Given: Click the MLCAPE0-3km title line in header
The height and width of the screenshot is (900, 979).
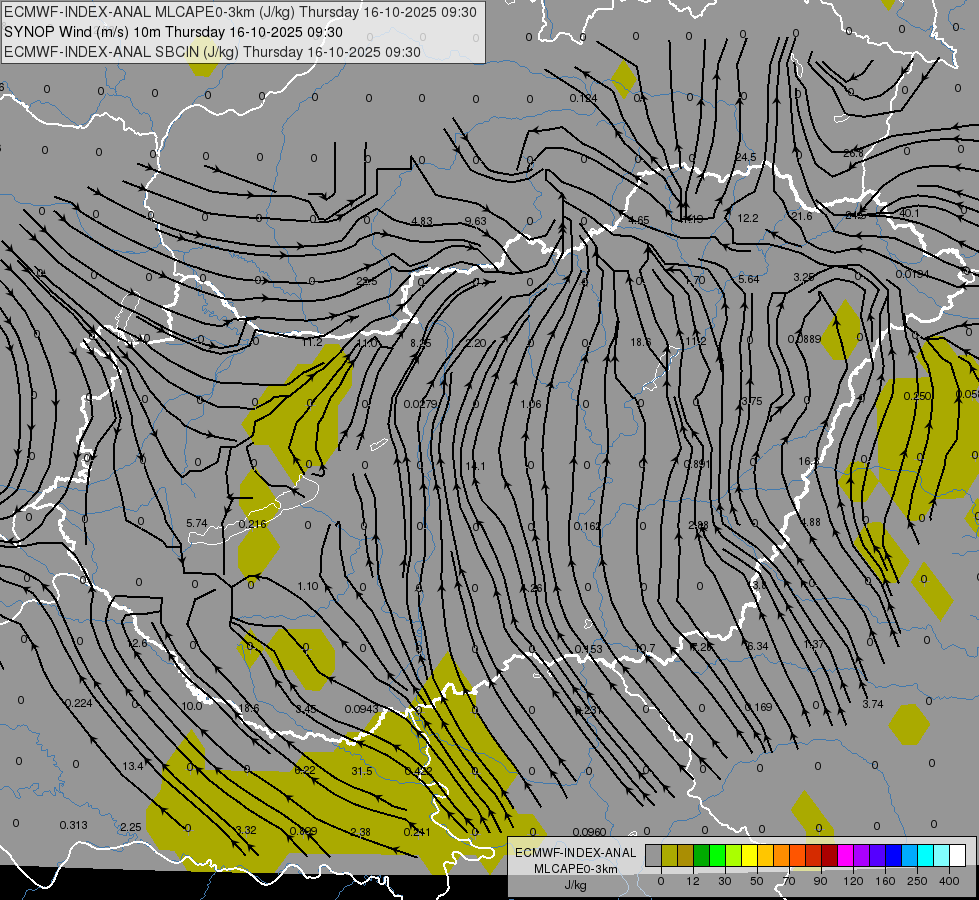Looking at the screenshot, I should point(240,12).
